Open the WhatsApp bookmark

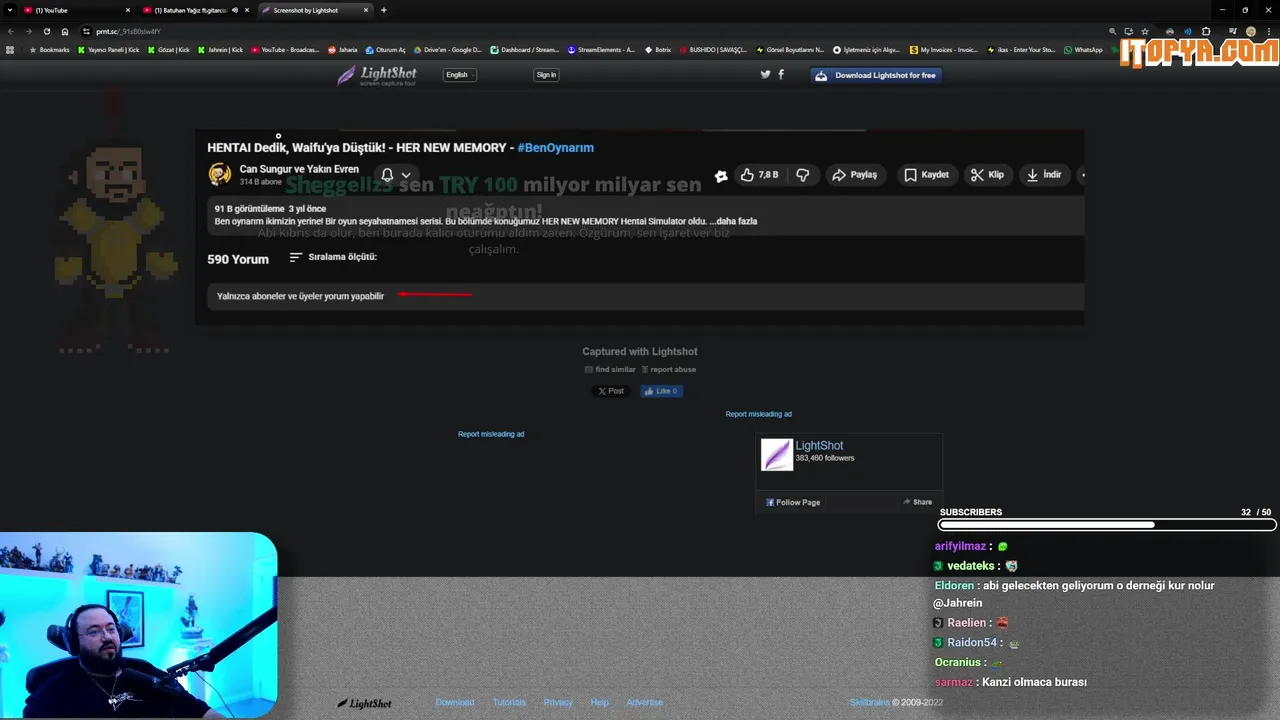click(x=1084, y=49)
